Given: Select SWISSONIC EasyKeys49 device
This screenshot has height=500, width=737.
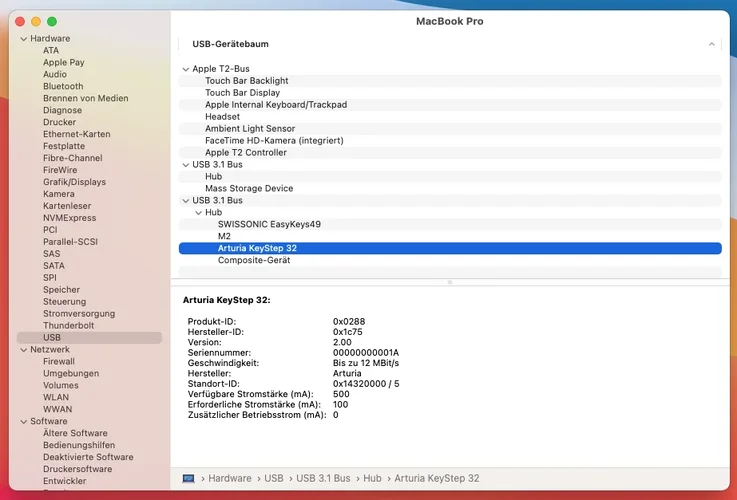Looking at the screenshot, I should (269, 225).
